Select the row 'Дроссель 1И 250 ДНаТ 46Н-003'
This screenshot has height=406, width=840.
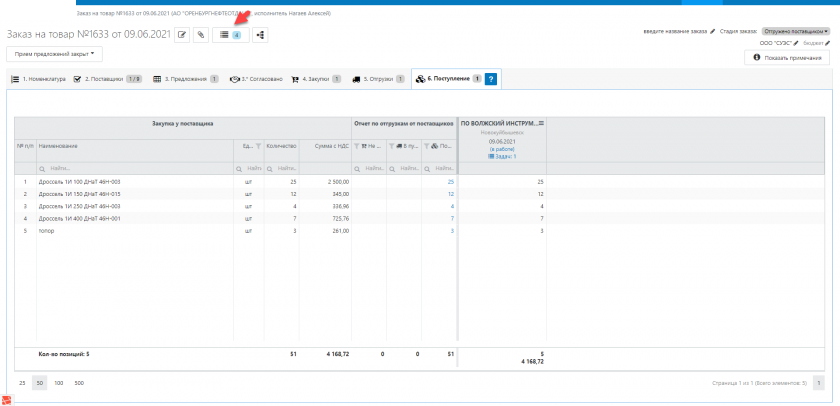(x=80, y=206)
